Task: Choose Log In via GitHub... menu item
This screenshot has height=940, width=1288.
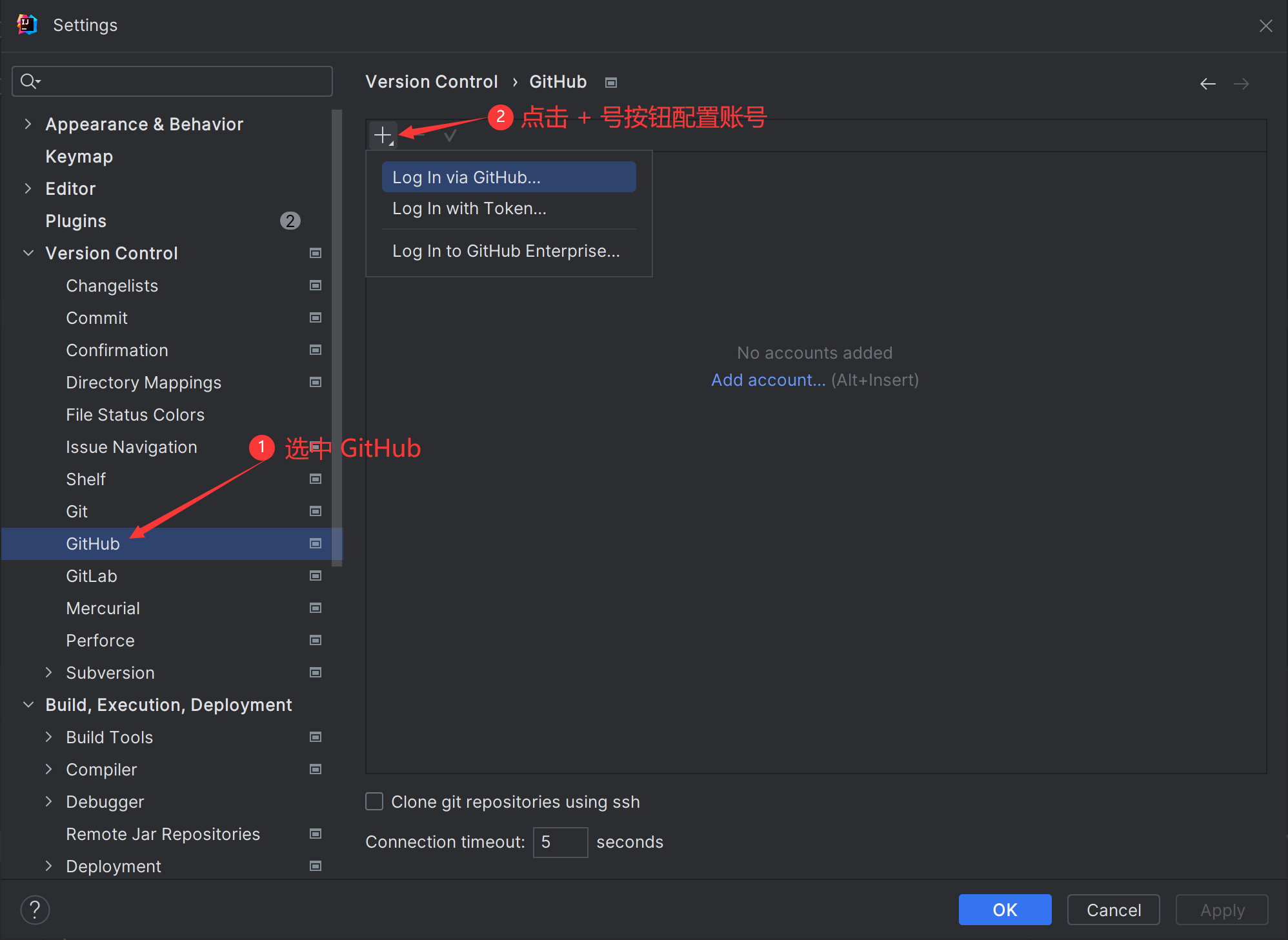Action: pyautogui.click(x=508, y=177)
